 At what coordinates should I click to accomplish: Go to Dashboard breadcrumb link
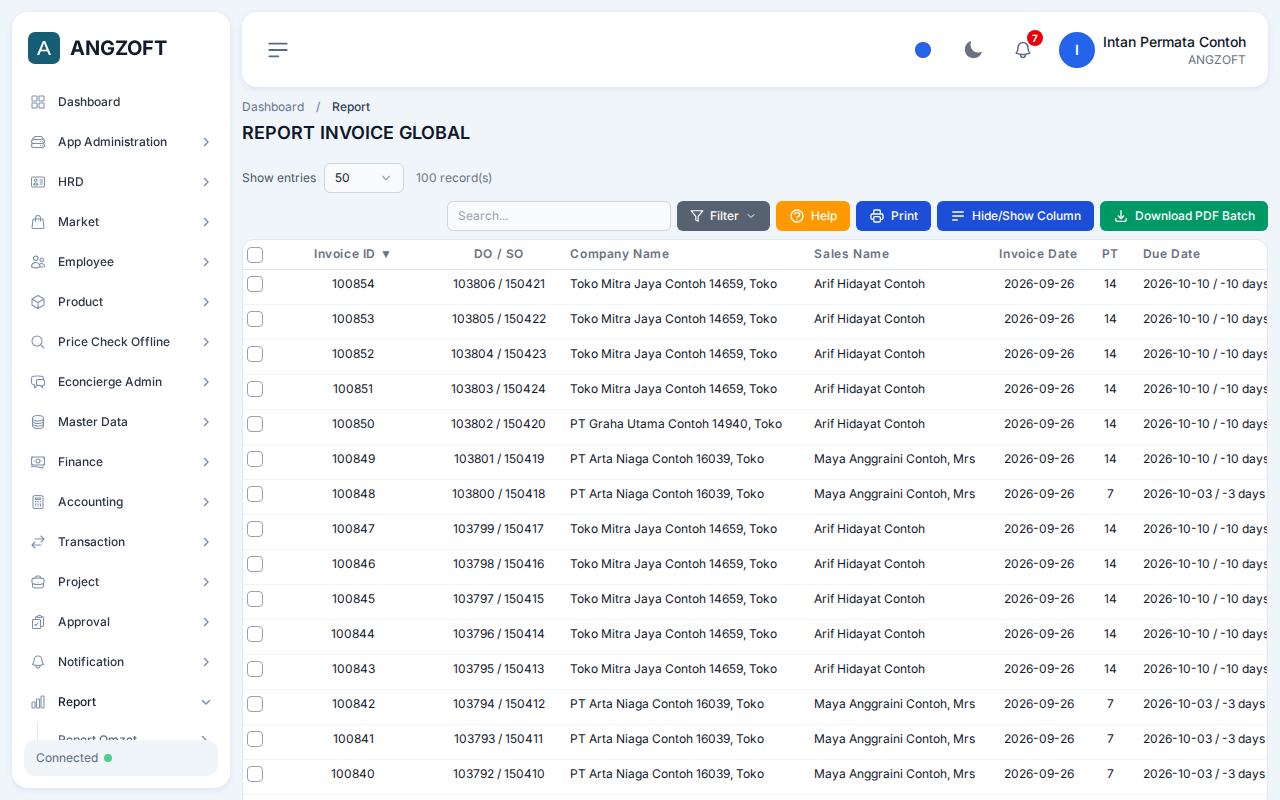click(273, 107)
